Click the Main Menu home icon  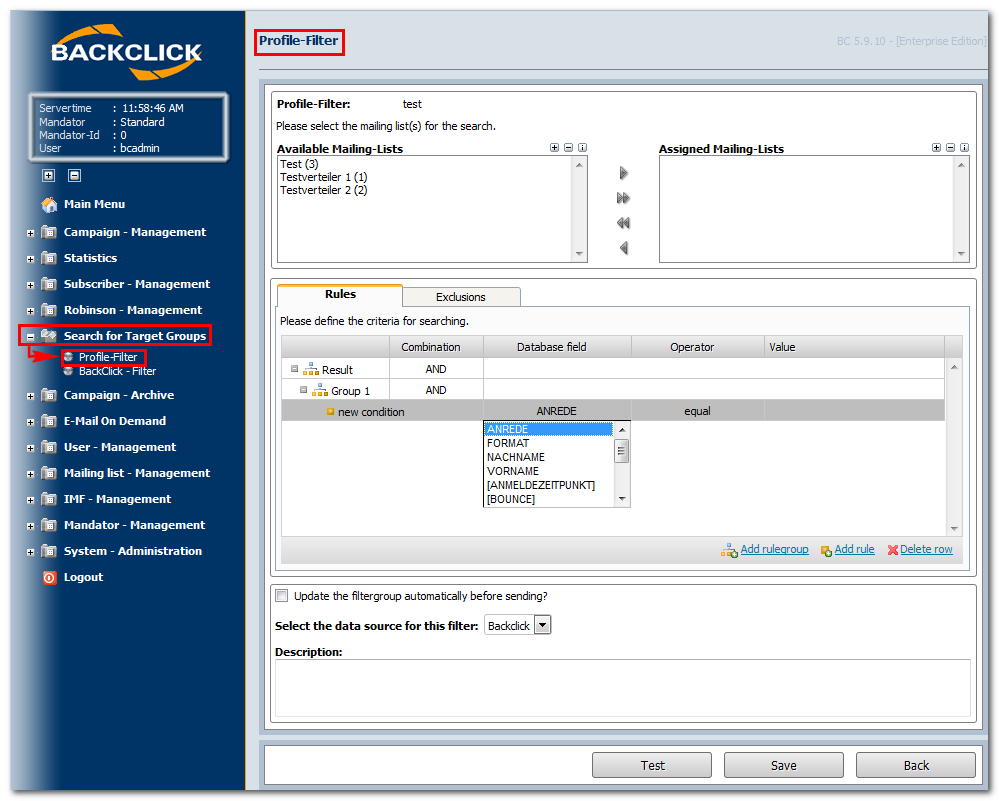[x=49, y=205]
